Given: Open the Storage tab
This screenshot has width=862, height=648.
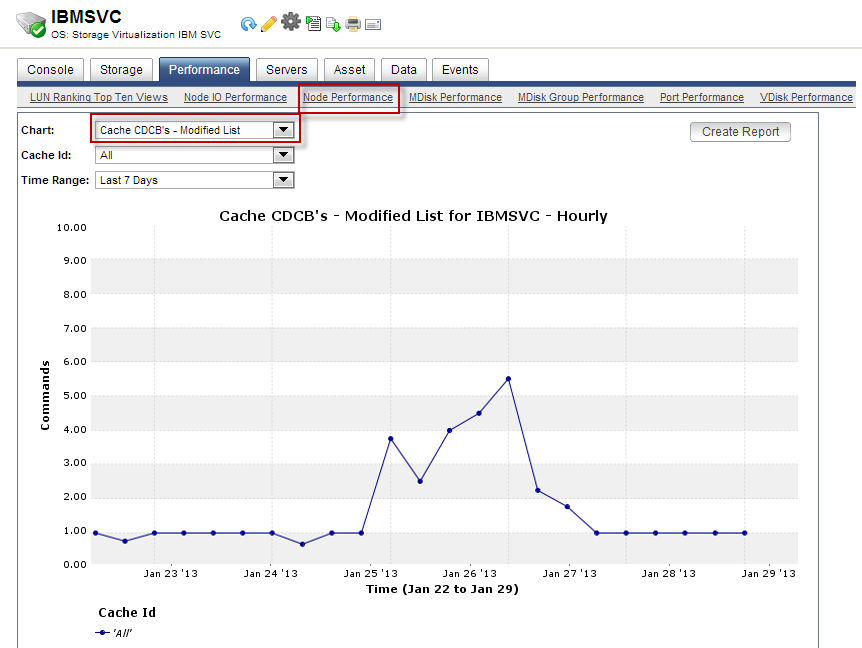Looking at the screenshot, I should [x=121, y=70].
